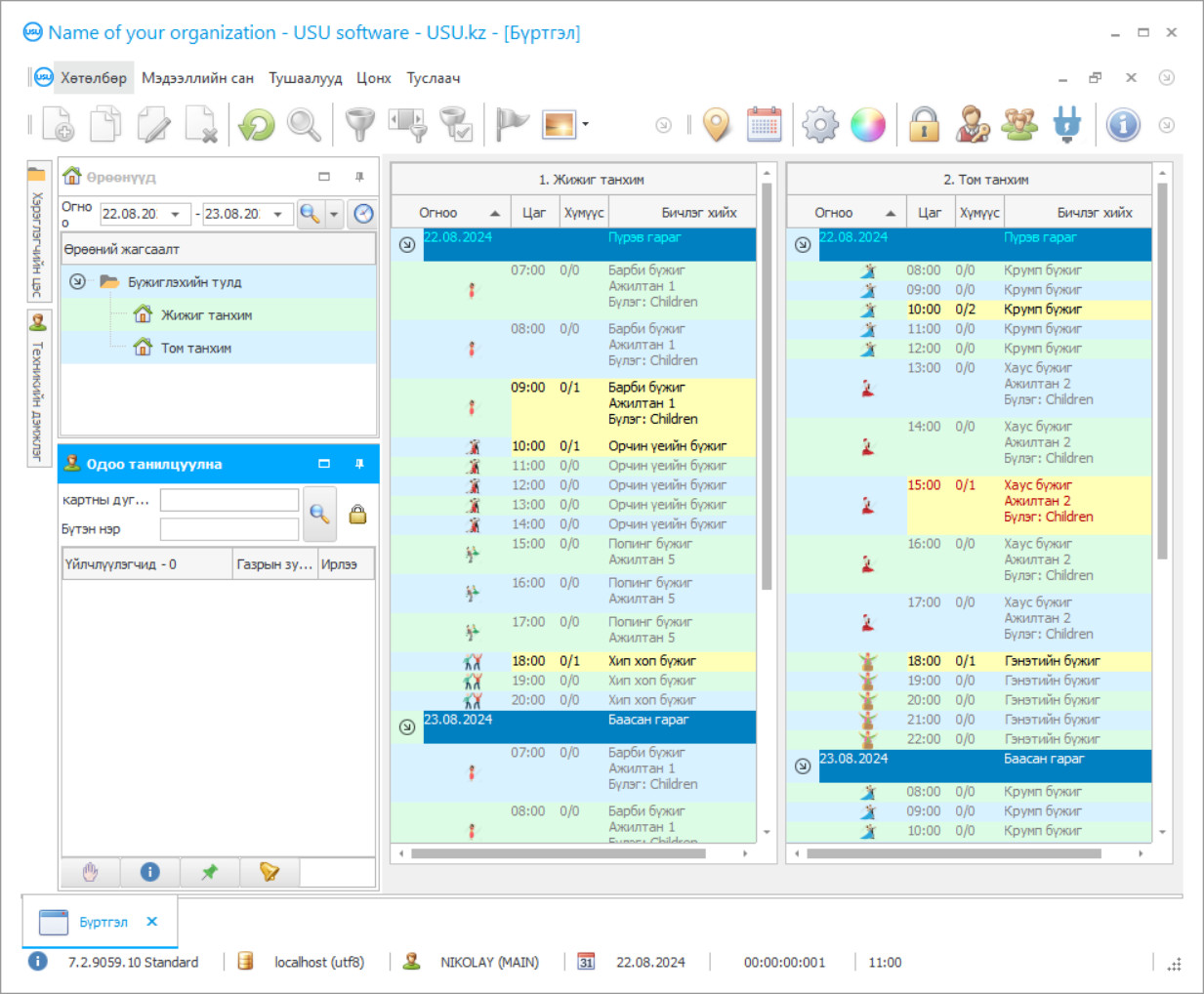Viewport: 1204px width, 994px height.
Task: Sort by Огноо column in Жижиг танхим
Action: [451, 213]
